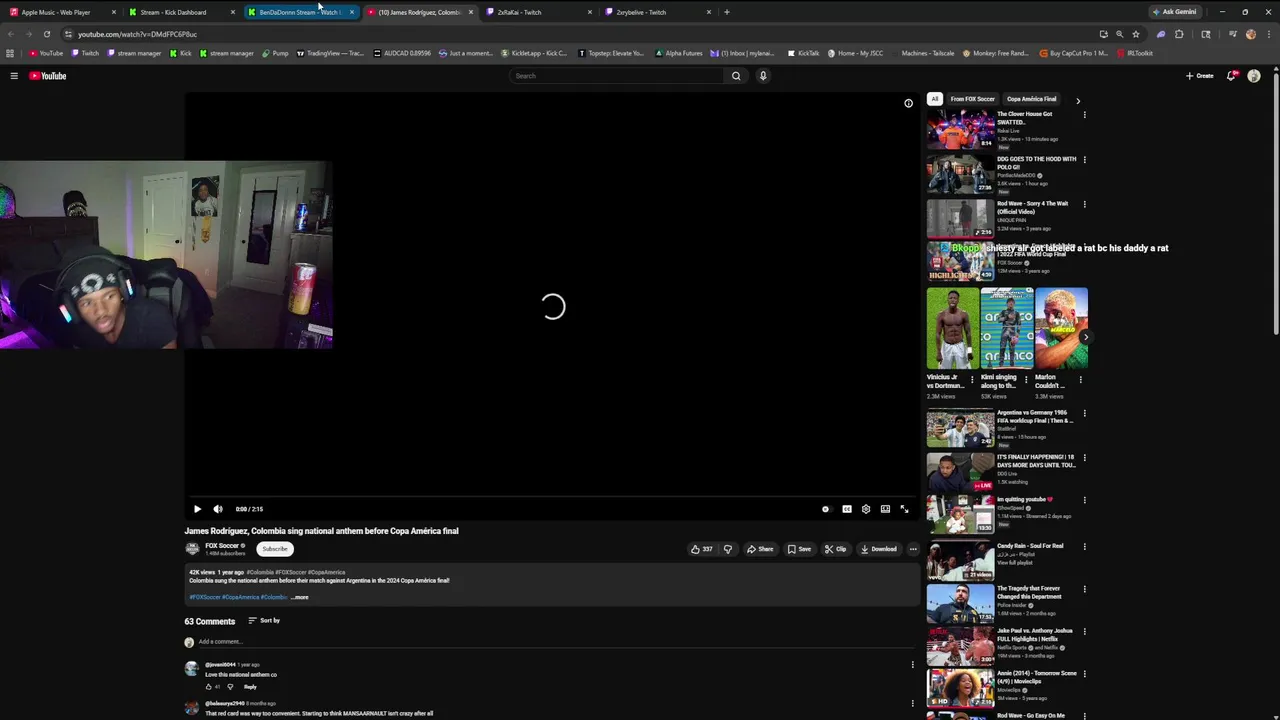Open the YouTube account avatar menu
The height and width of the screenshot is (720, 1280).
(1254, 76)
